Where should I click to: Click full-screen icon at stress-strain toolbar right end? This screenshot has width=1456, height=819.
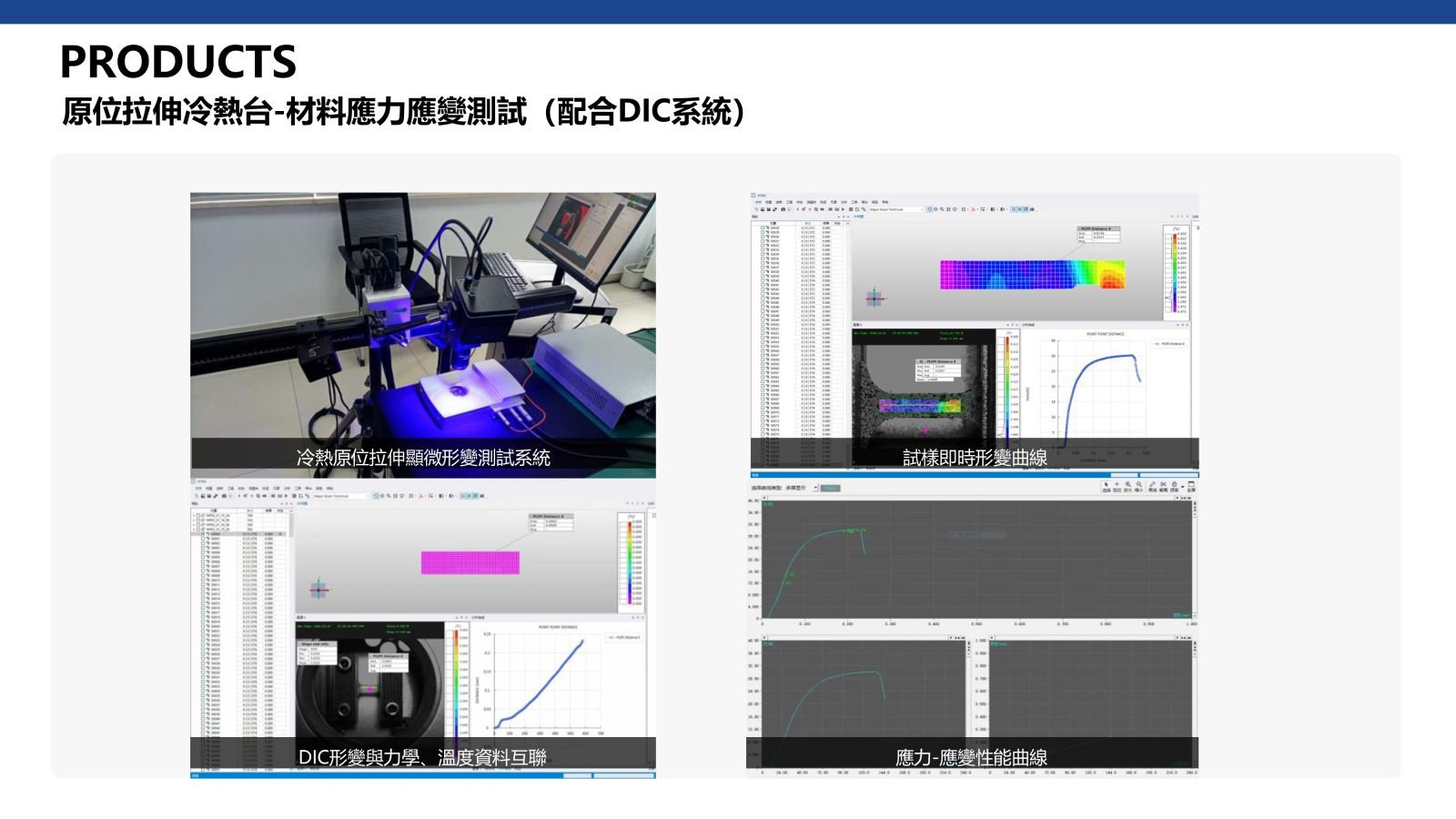click(1191, 485)
